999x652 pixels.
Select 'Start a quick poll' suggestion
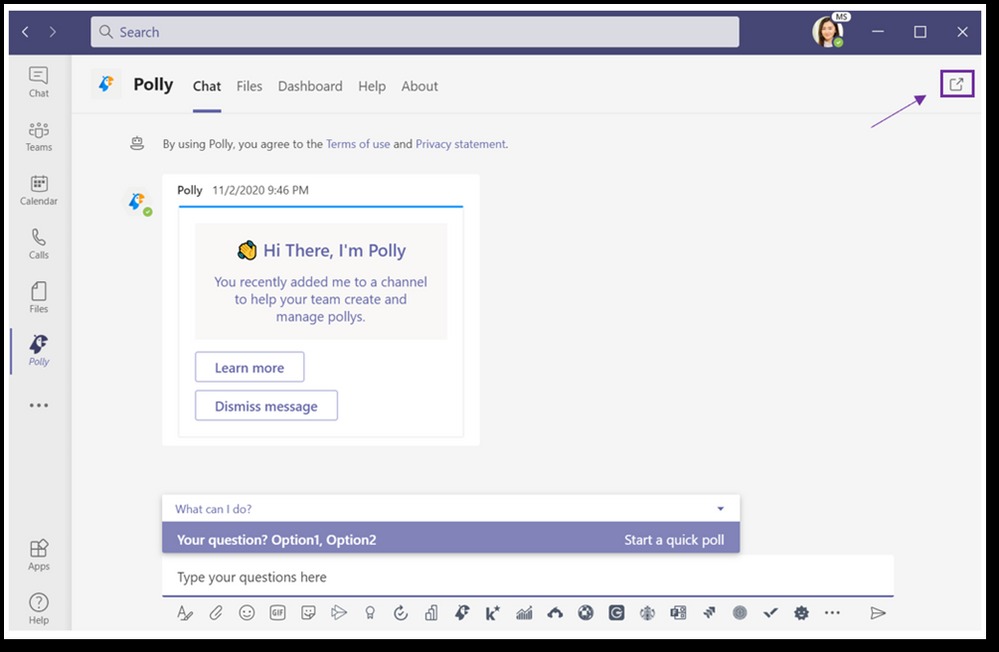674,540
